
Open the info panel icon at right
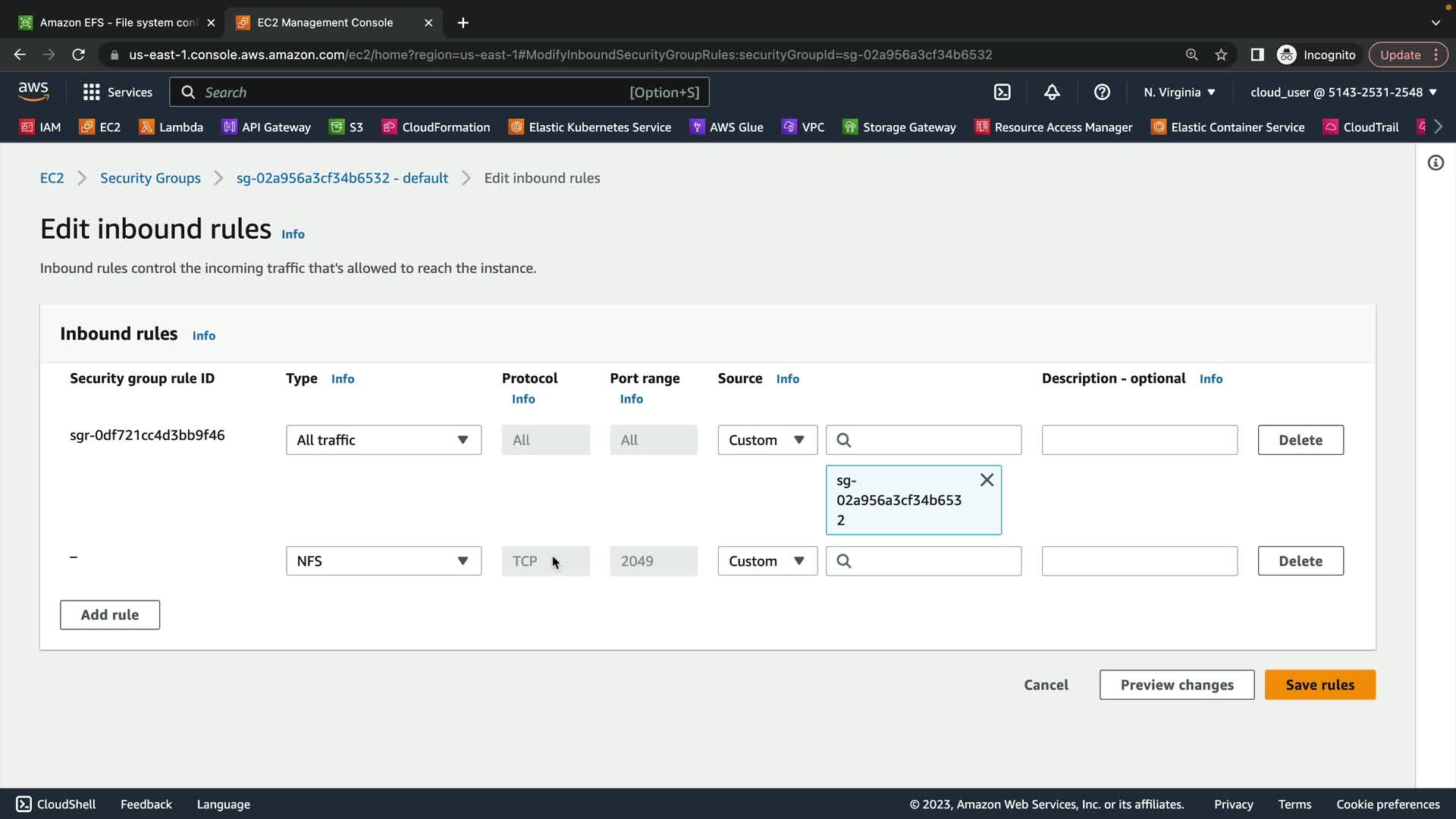1436,163
